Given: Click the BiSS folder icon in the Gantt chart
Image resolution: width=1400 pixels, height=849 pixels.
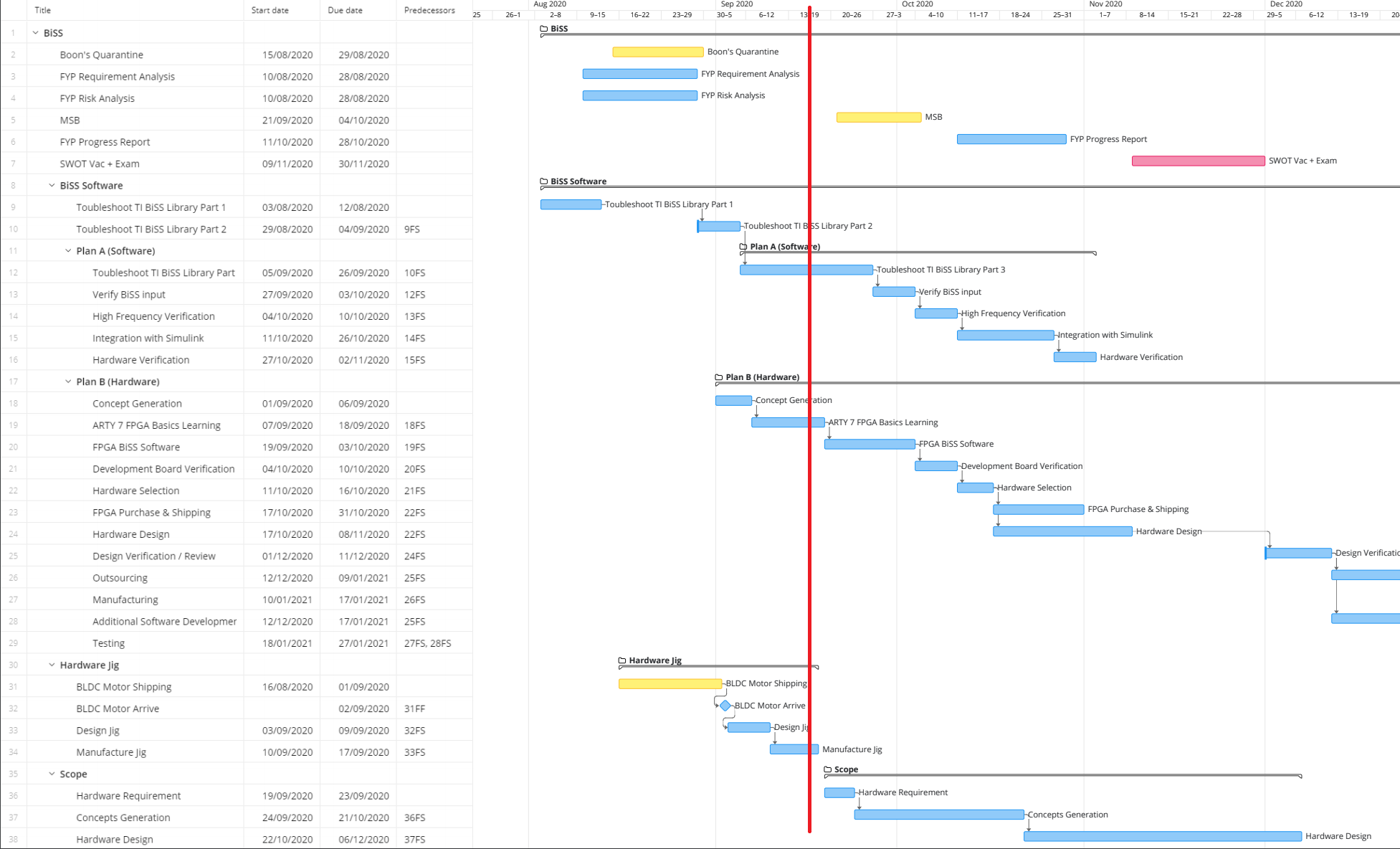Looking at the screenshot, I should pos(543,29).
